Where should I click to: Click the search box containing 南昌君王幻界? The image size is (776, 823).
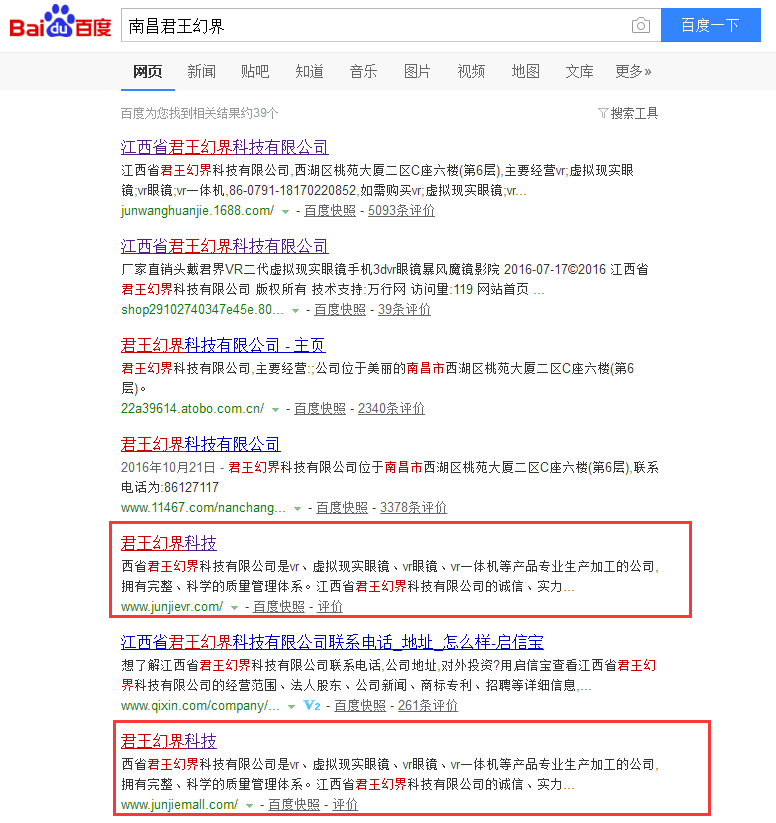(391, 25)
